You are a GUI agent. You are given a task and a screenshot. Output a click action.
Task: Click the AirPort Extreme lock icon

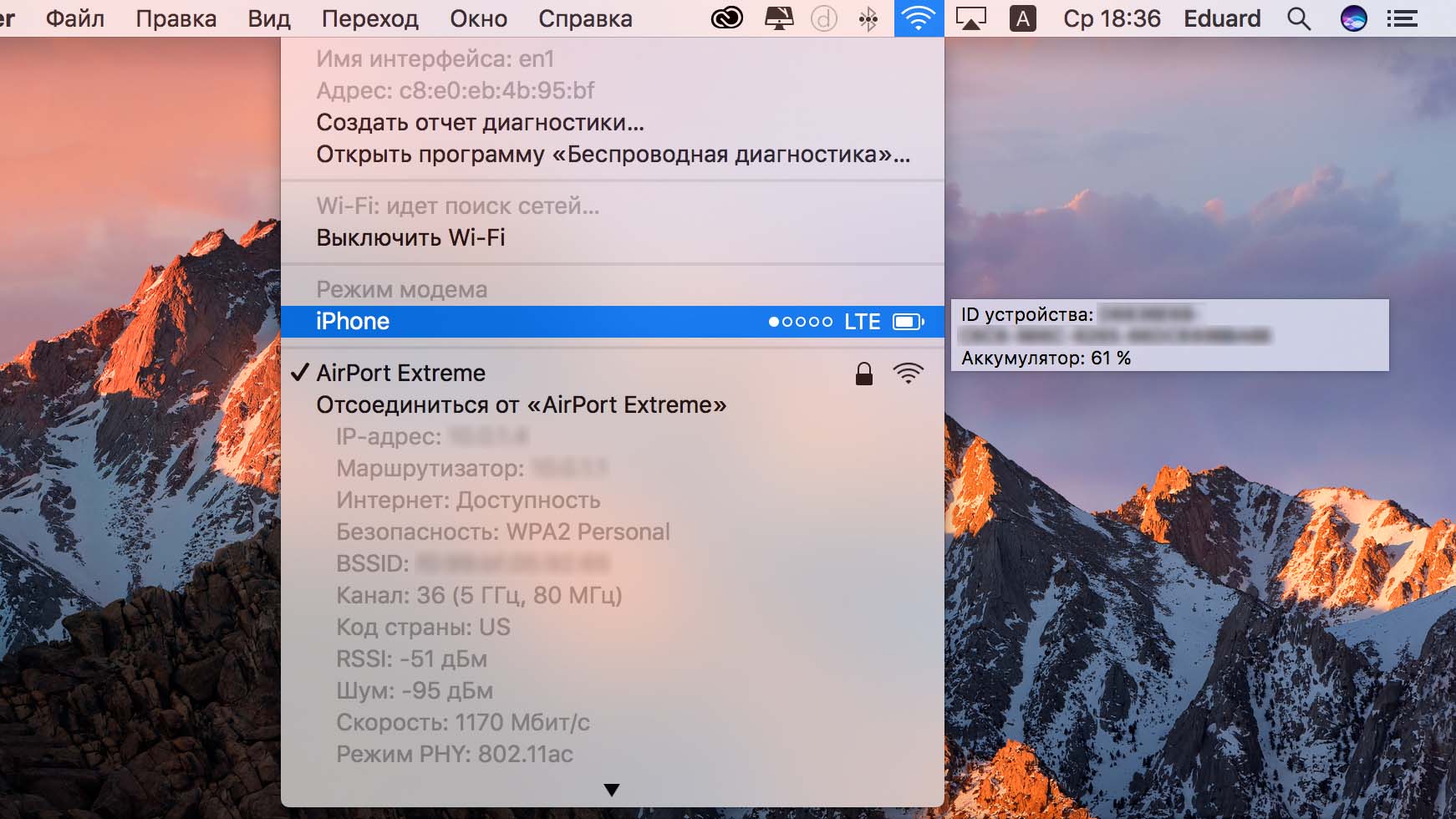pyautogui.click(x=864, y=374)
